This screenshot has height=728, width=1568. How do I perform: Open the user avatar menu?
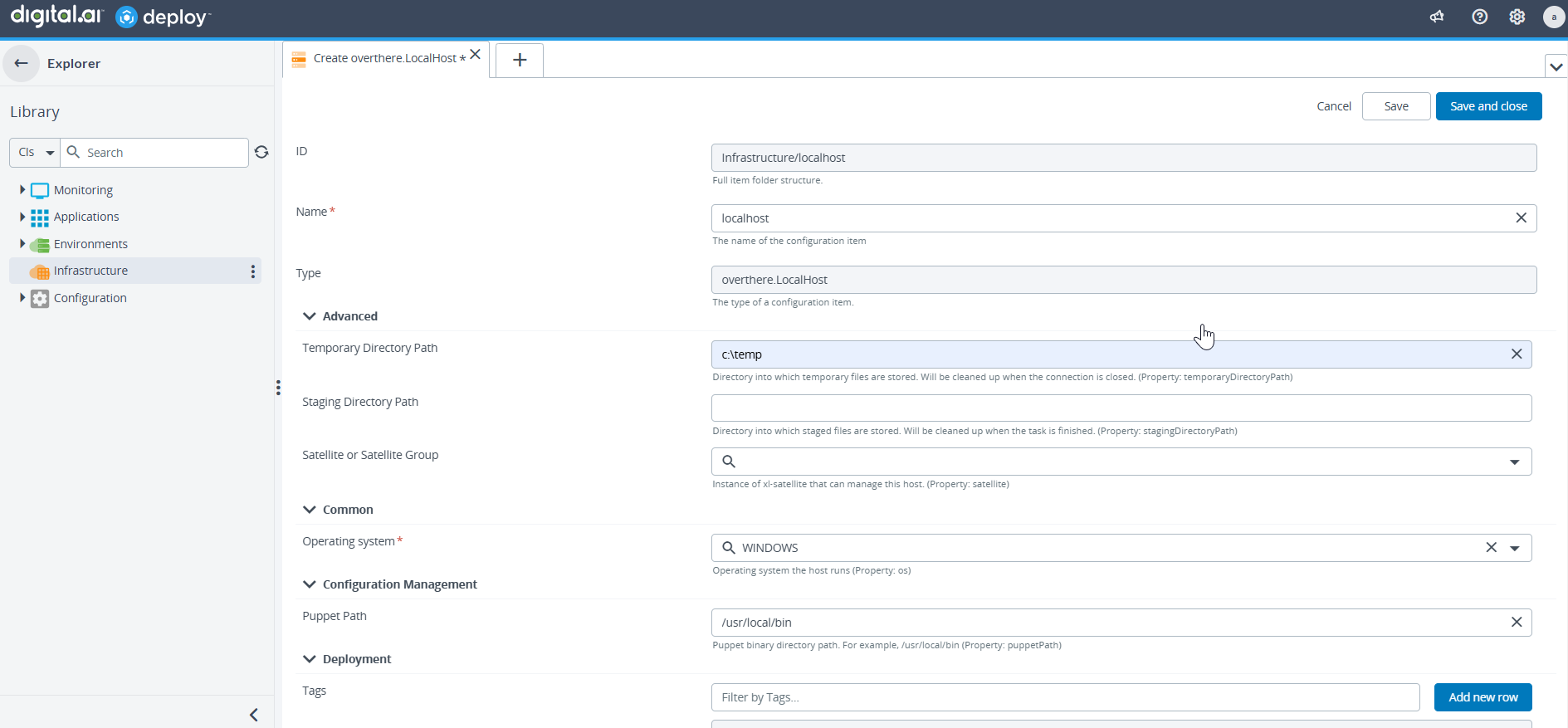(1553, 17)
